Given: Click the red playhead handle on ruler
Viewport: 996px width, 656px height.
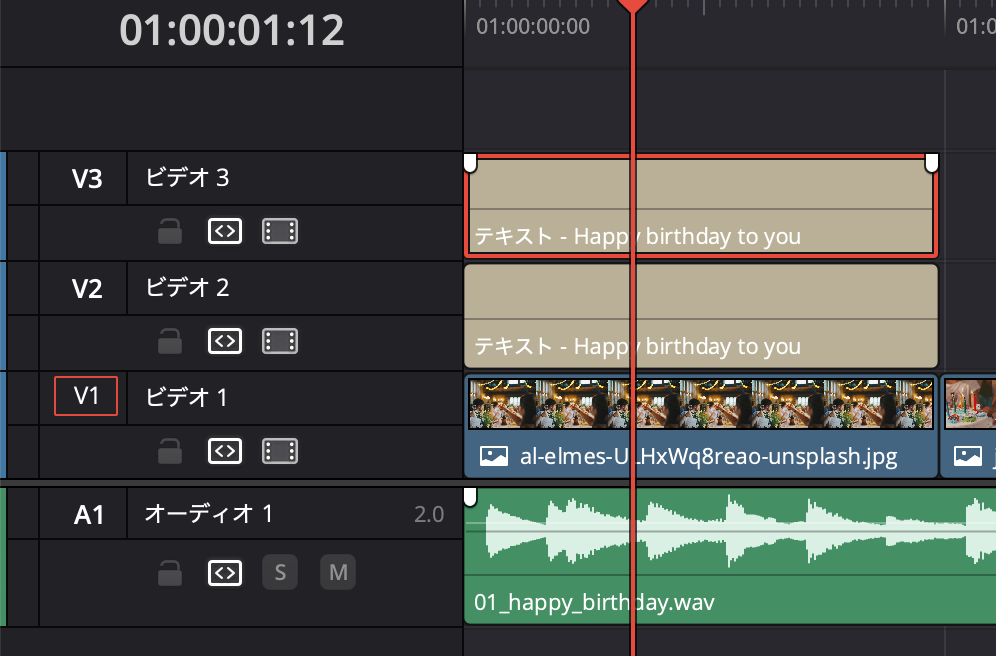Looking at the screenshot, I should [632, 5].
